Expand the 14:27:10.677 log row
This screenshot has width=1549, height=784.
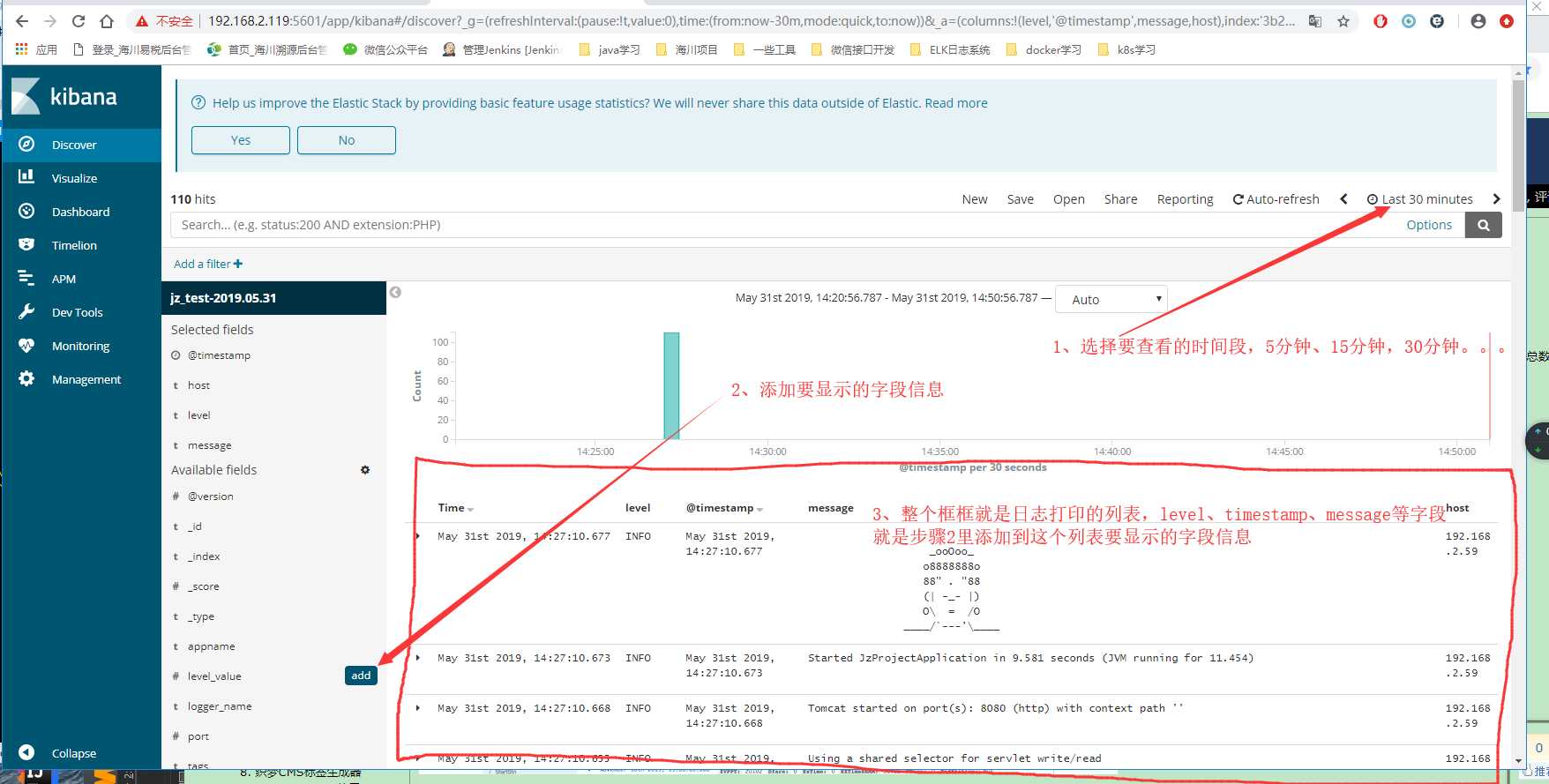[418, 536]
